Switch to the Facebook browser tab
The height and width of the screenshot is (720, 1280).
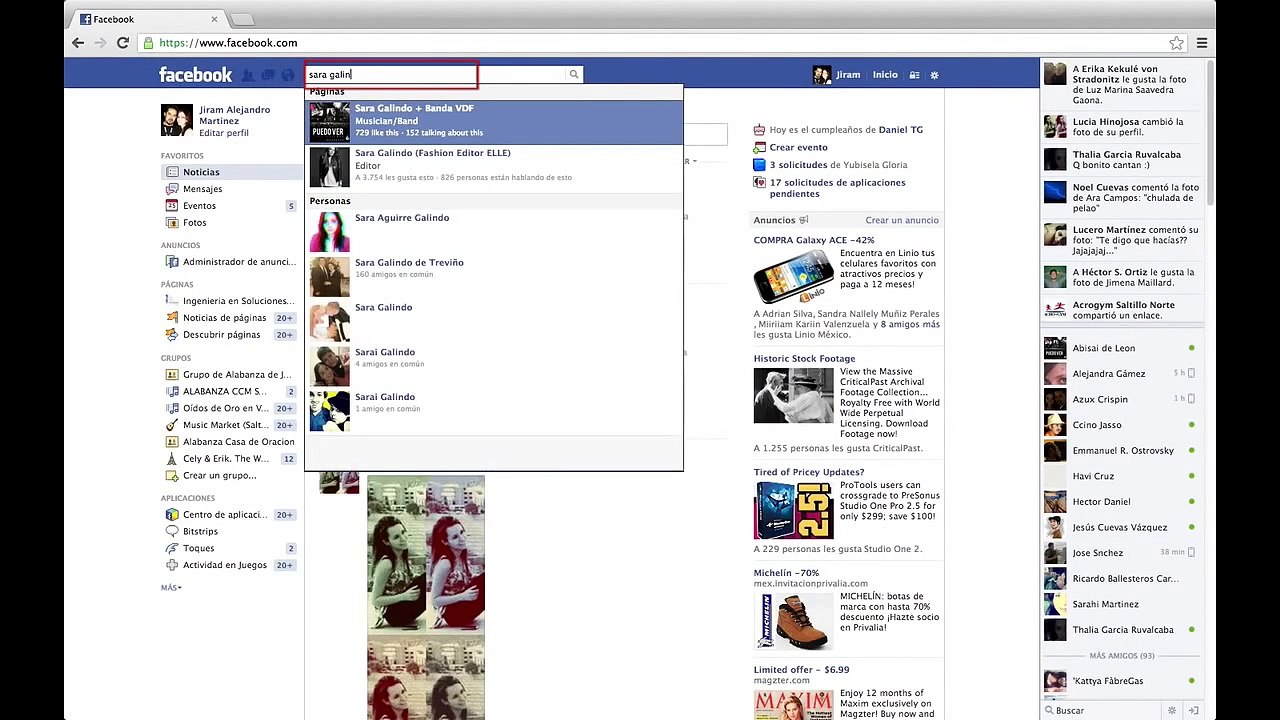click(x=149, y=19)
